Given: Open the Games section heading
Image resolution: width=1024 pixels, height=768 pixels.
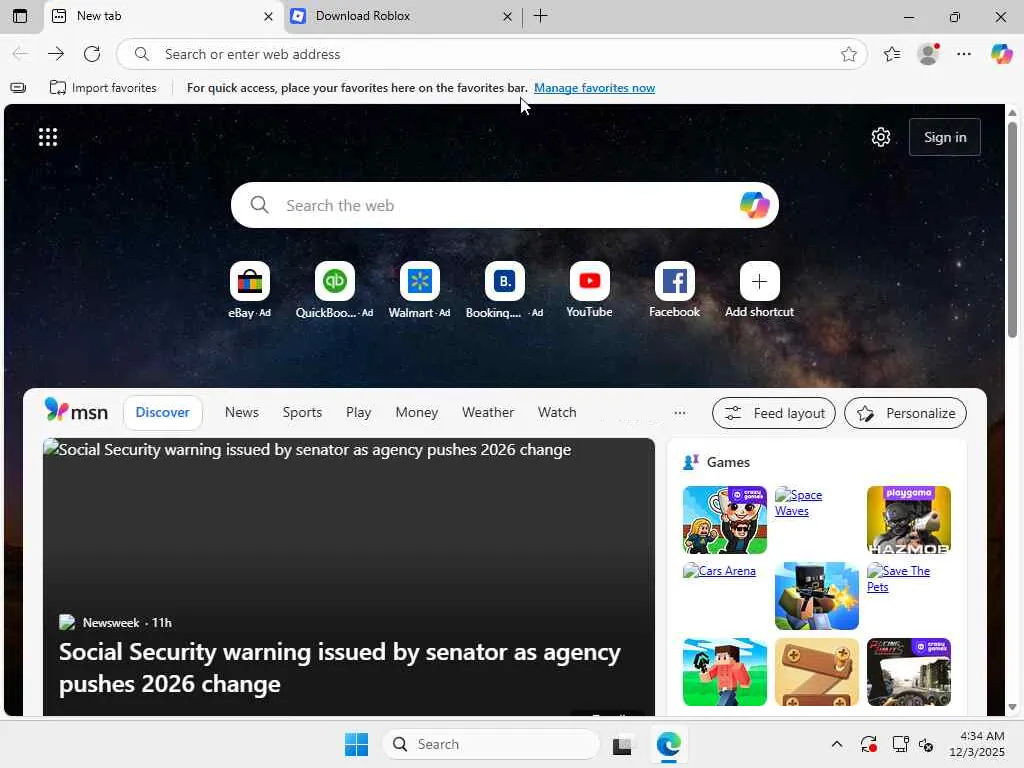Looking at the screenshot, I should (728, 462).
